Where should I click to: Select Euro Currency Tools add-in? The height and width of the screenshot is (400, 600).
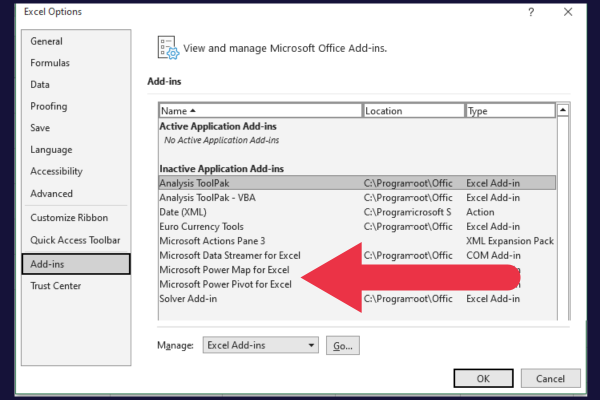coord(357,227)
